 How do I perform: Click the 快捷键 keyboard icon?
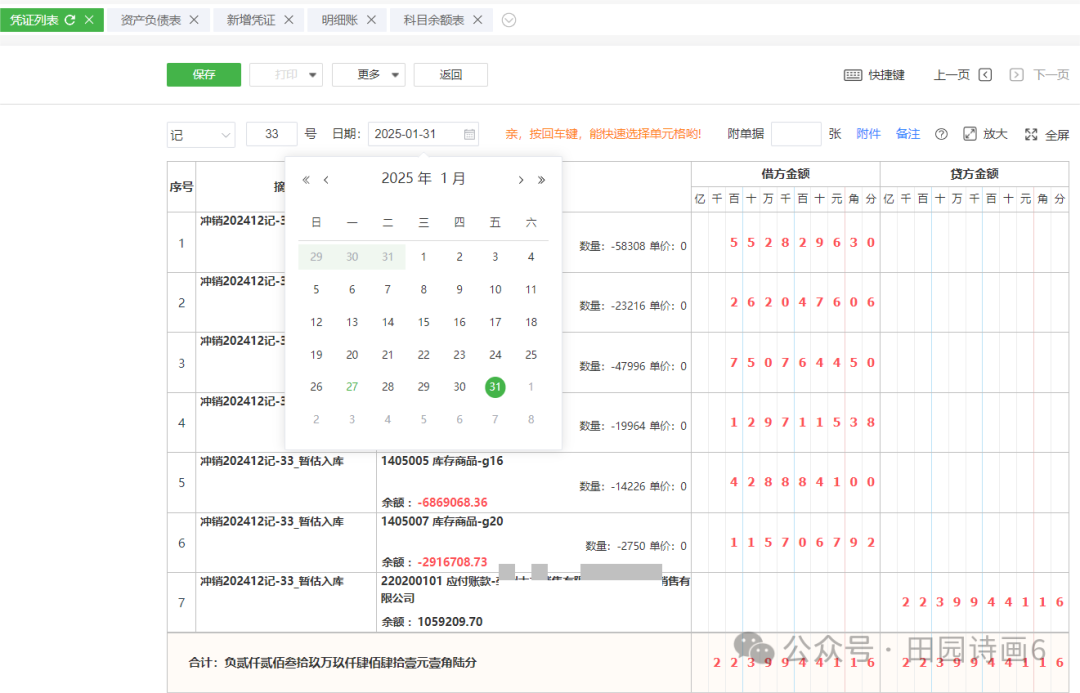click(853, 75)
